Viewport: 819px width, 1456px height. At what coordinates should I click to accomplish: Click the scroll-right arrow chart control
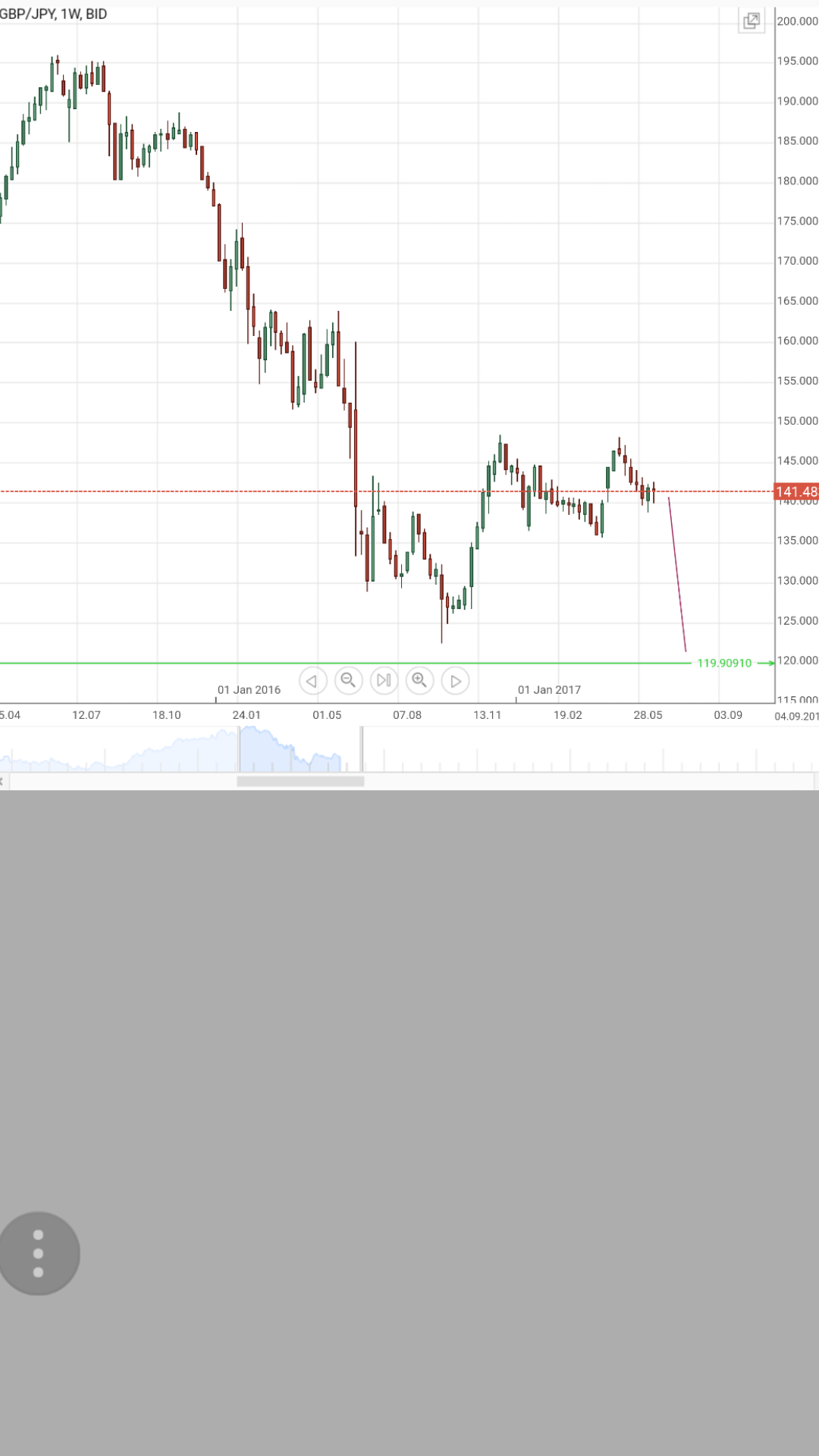coord(455,681)
